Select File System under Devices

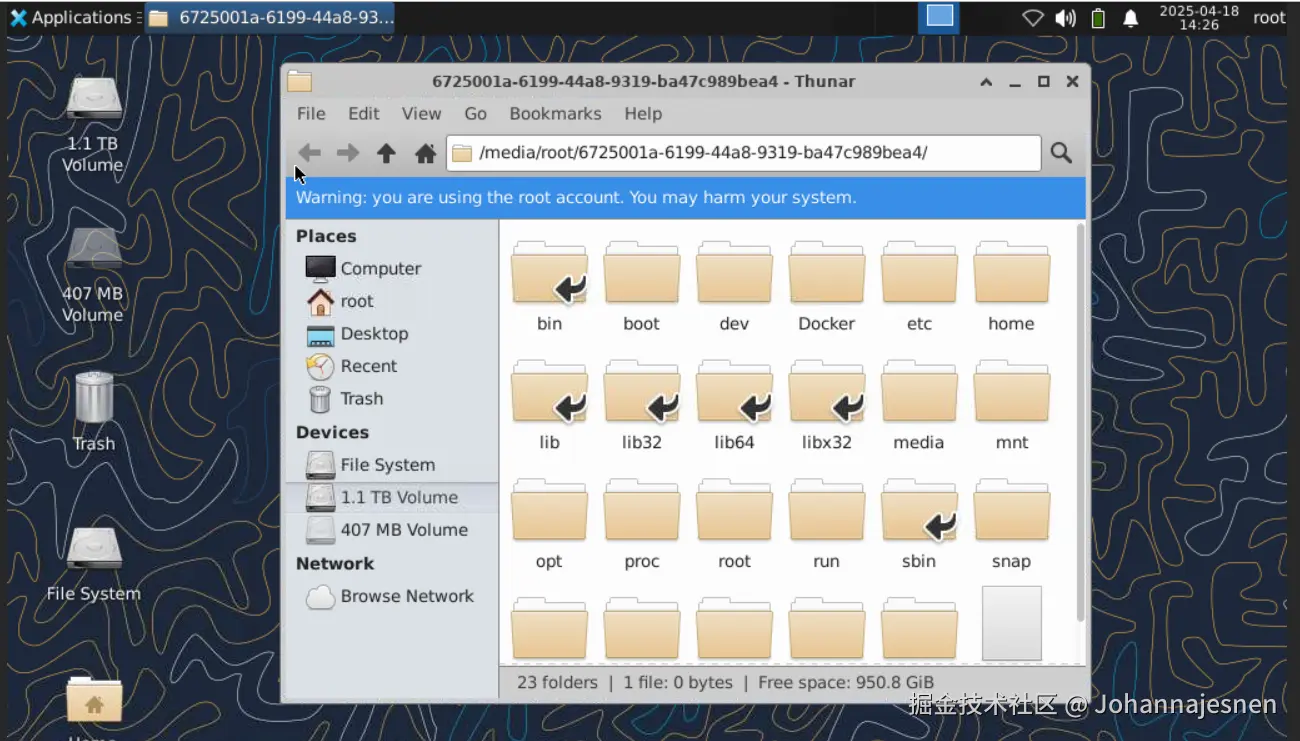pyautogui.click(x=391, y=464)
